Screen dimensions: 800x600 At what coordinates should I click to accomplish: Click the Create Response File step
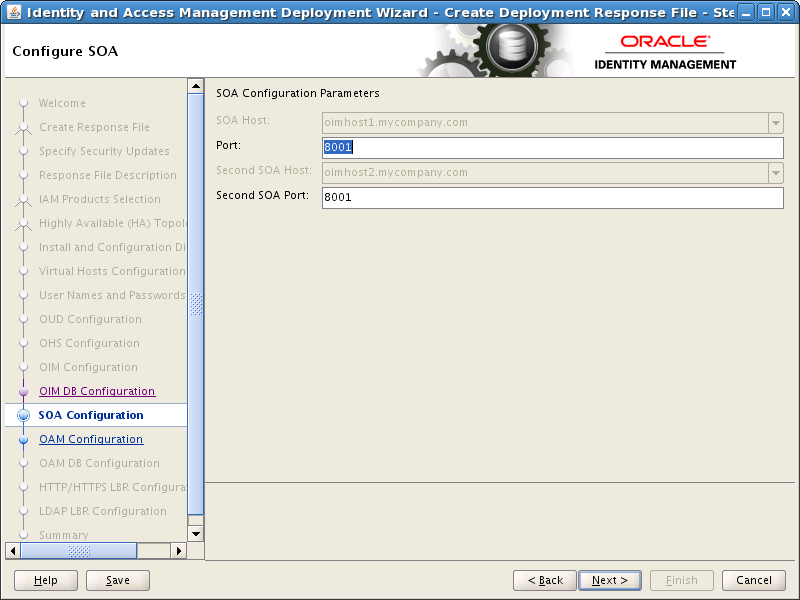[x=94, y=127]
